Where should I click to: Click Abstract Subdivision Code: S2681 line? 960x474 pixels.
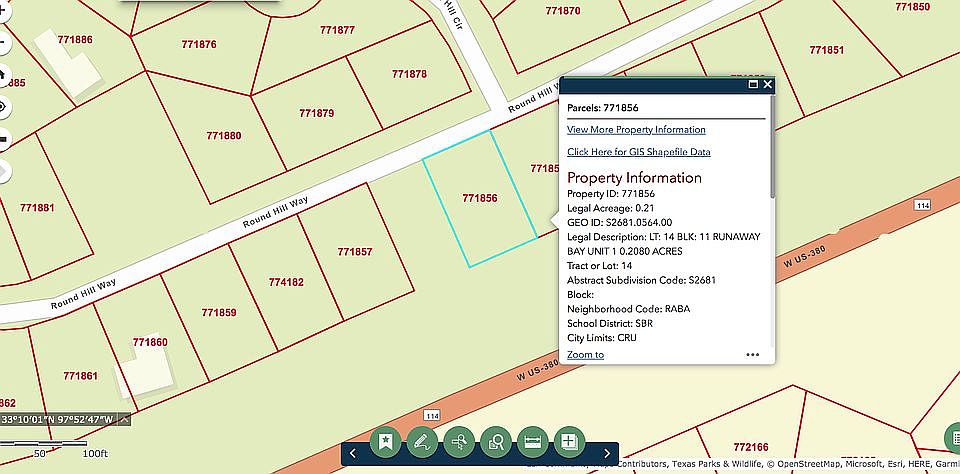click(641, 280)
